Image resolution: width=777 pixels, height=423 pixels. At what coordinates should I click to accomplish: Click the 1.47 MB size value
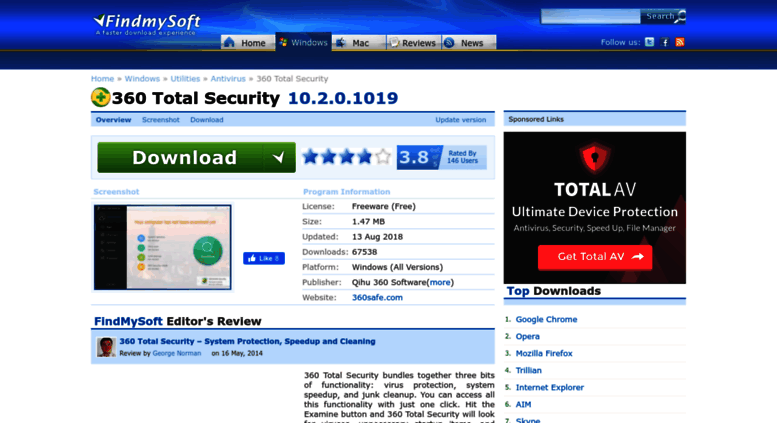pyautogui.click(x=368, y=221)
